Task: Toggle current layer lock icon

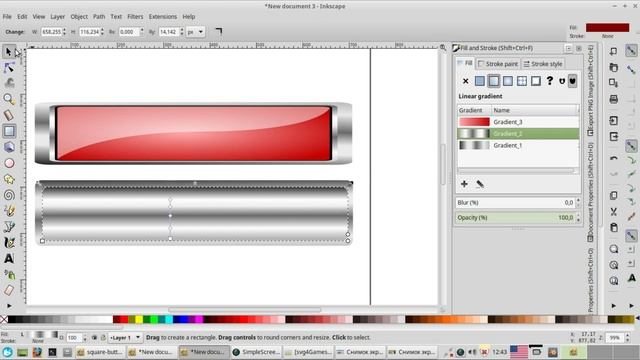Action: pyautogui.click(x=103, y=338)
